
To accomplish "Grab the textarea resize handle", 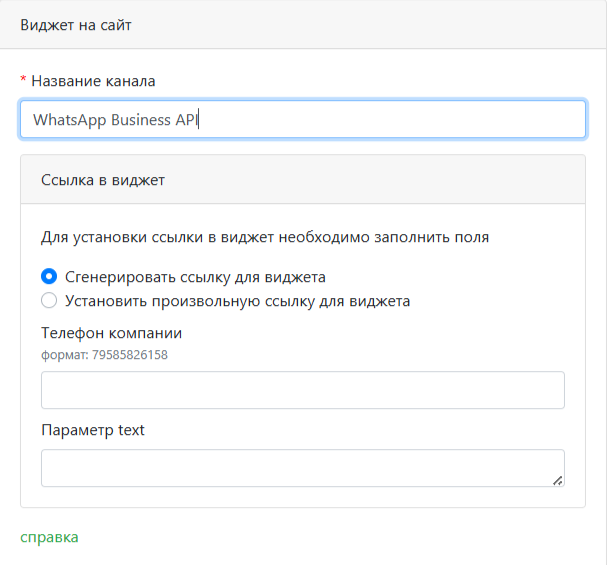I will 557,480.
